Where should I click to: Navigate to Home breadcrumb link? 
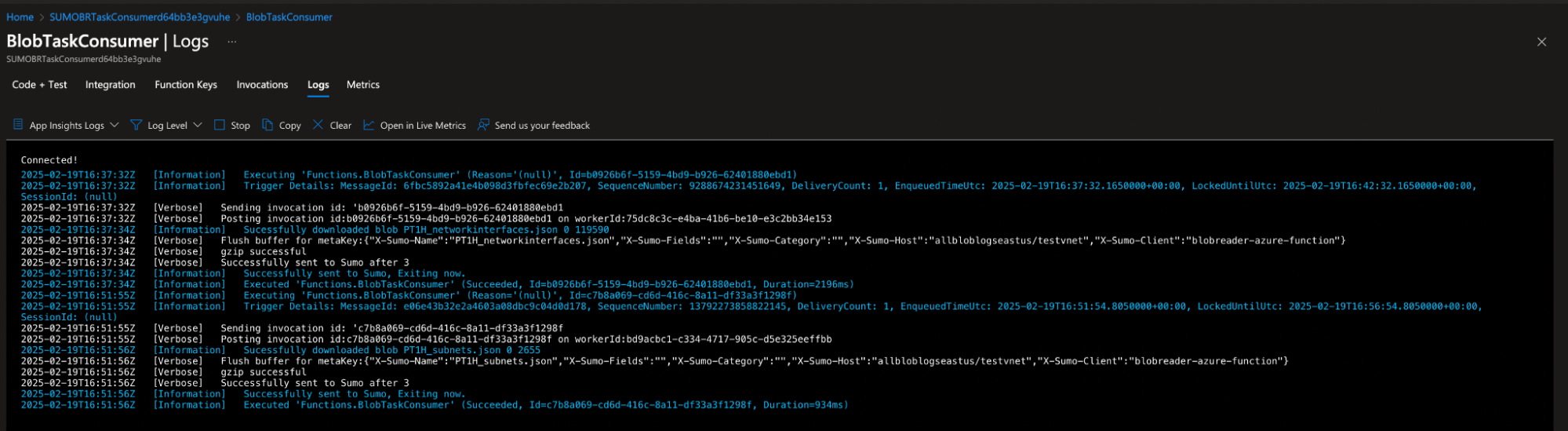pos(20,17)
